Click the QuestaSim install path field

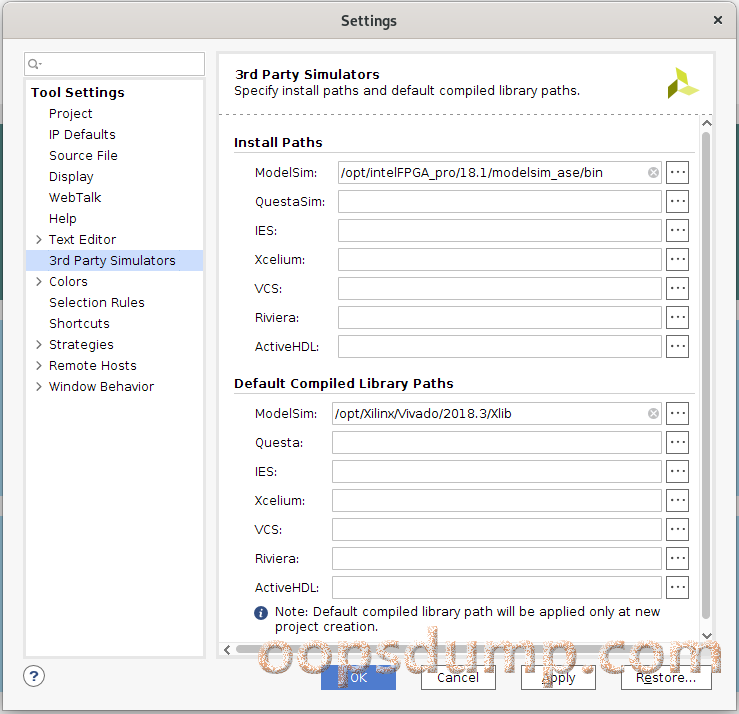pos(500,201)
